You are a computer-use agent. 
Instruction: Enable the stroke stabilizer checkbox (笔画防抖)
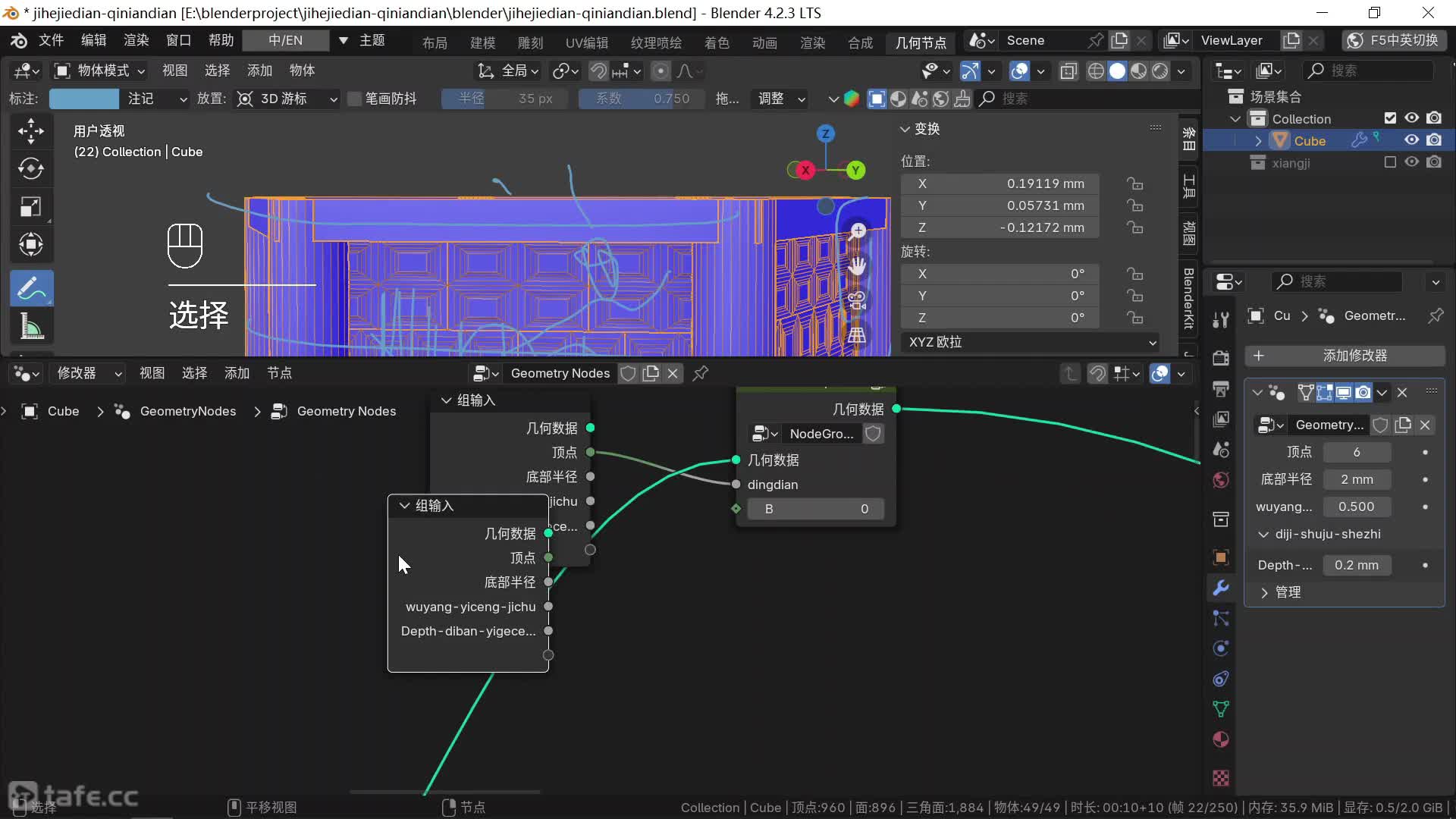pyautogui.click(x=354, y=99)
